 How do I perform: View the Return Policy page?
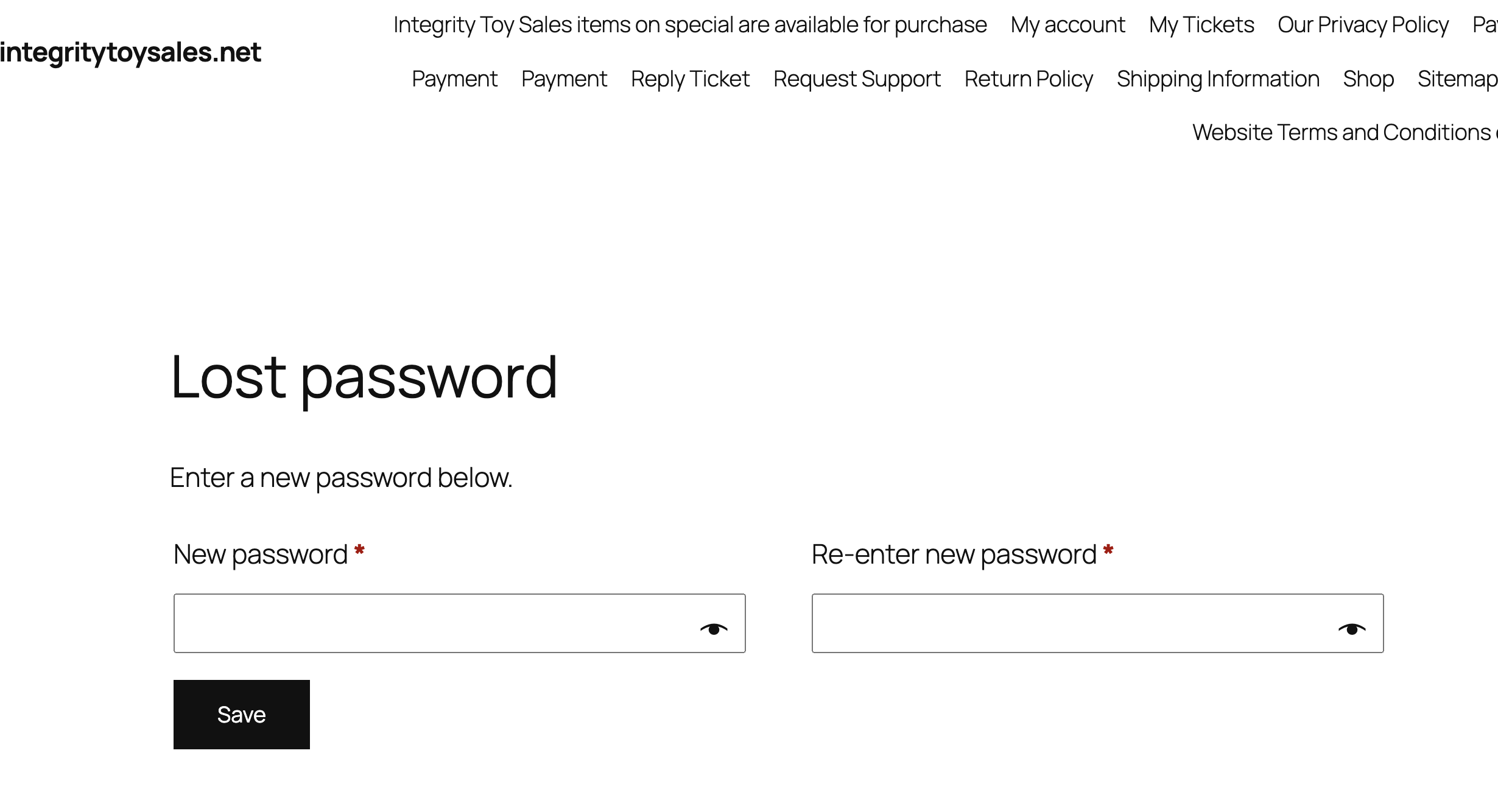(x=1029, y=79)
